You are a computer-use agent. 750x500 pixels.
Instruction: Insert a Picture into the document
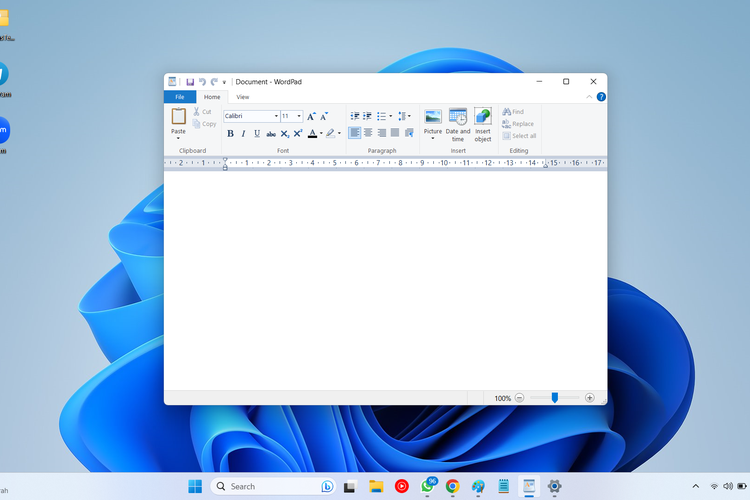[x=433, y=119]
